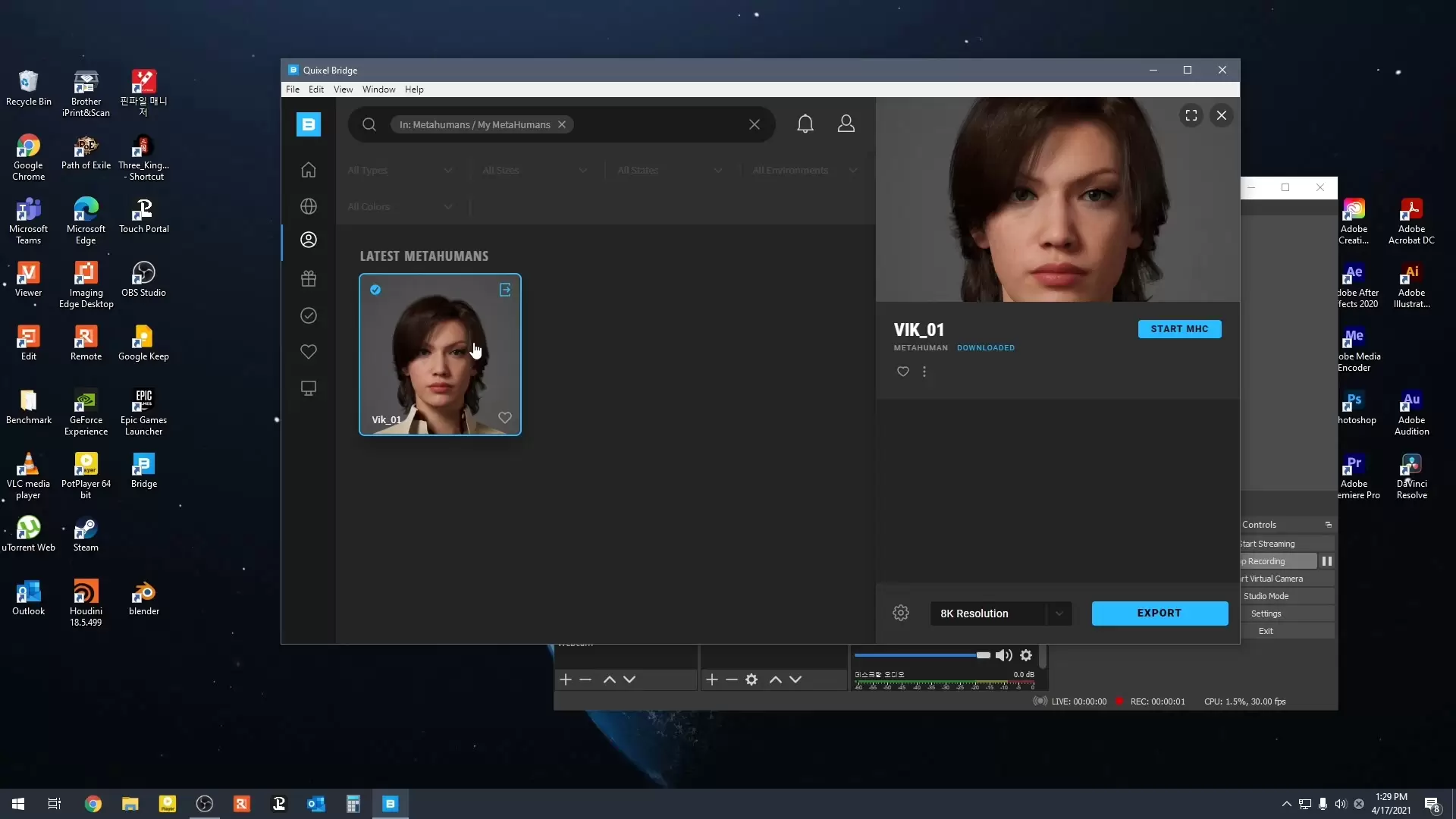1456x819 pixels.
Task: Select MetaHumans icon in sidebar
Action: 308,240
